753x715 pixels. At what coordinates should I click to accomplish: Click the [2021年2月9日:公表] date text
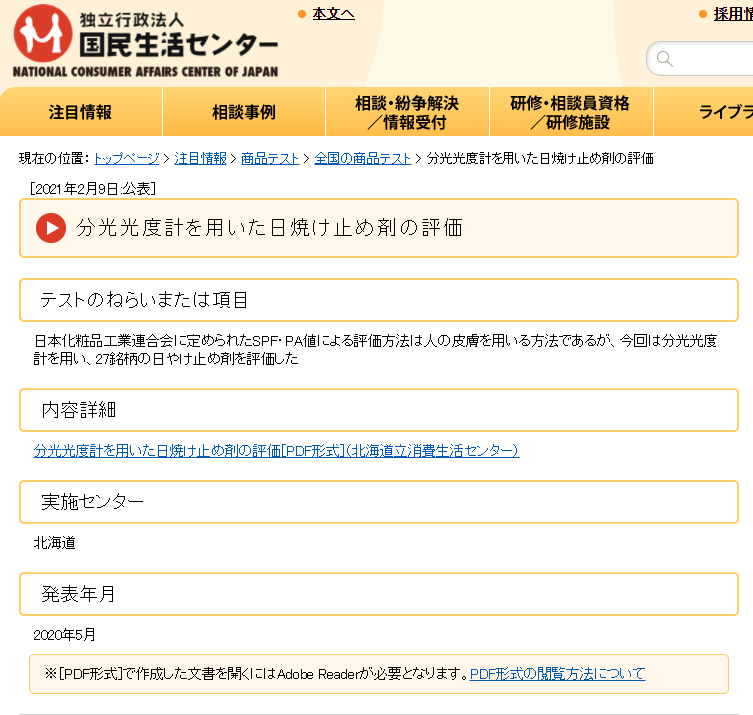point(93,189)
